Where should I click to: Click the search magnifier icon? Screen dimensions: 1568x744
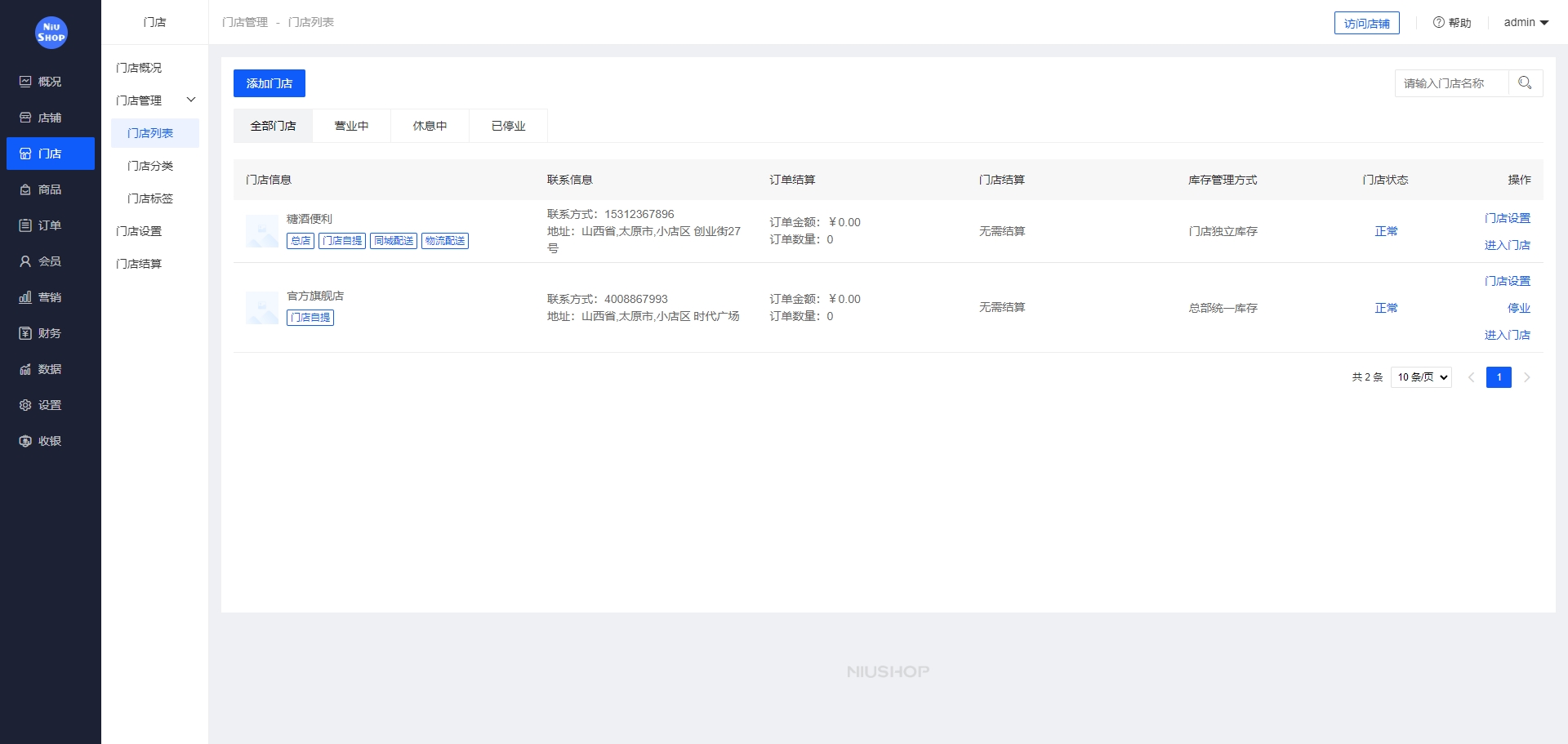(x=1525, y=83)
